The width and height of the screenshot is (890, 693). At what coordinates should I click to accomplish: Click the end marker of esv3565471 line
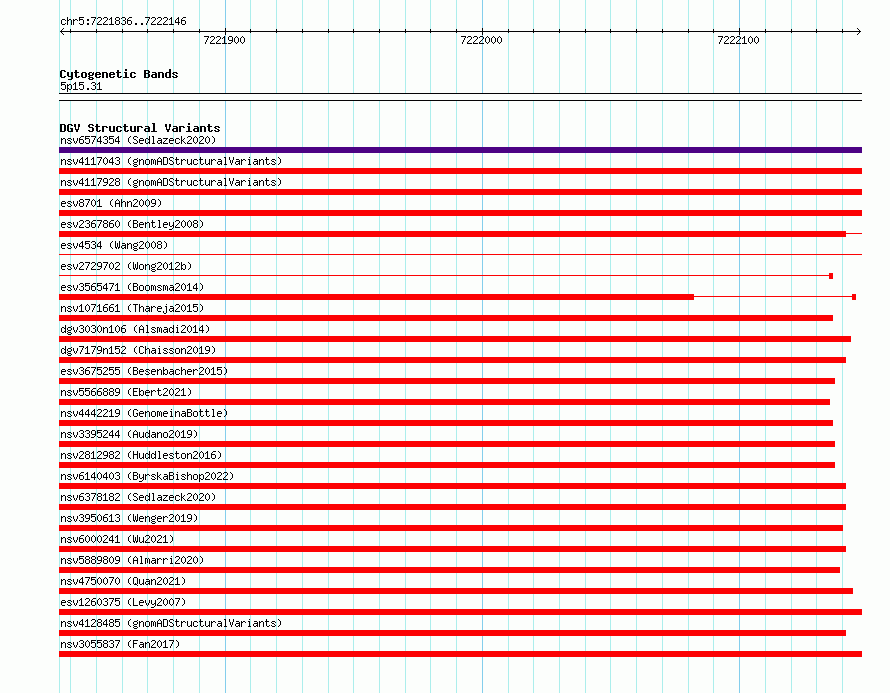854,297
